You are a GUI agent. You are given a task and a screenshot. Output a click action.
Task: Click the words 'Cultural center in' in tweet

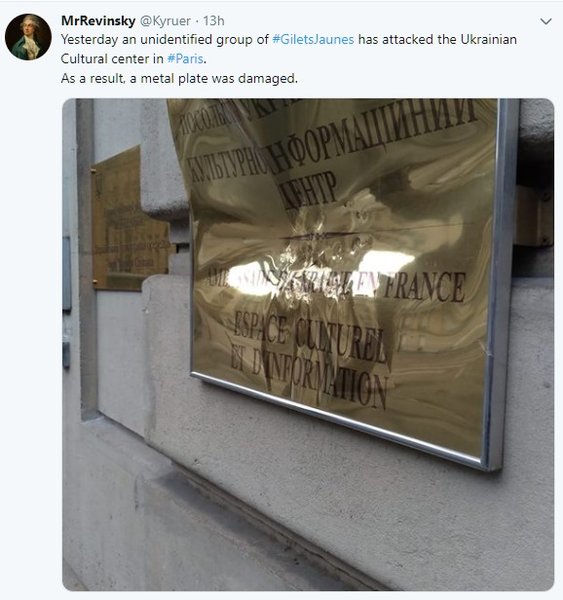point(112,59)
